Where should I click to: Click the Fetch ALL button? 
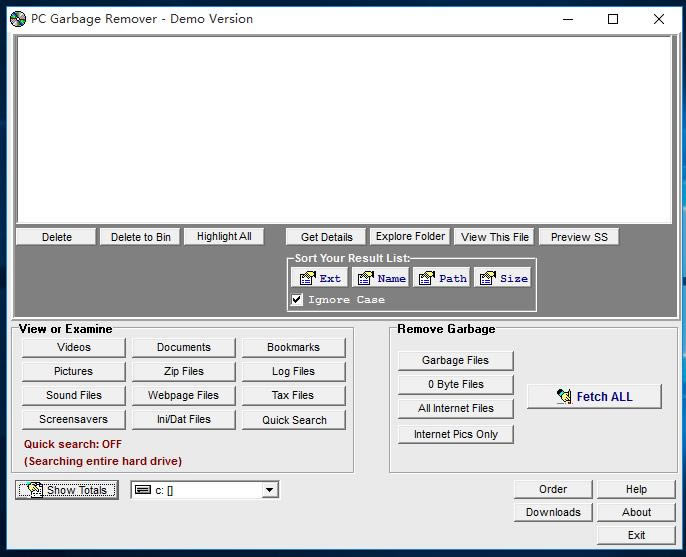click(594, 396)
